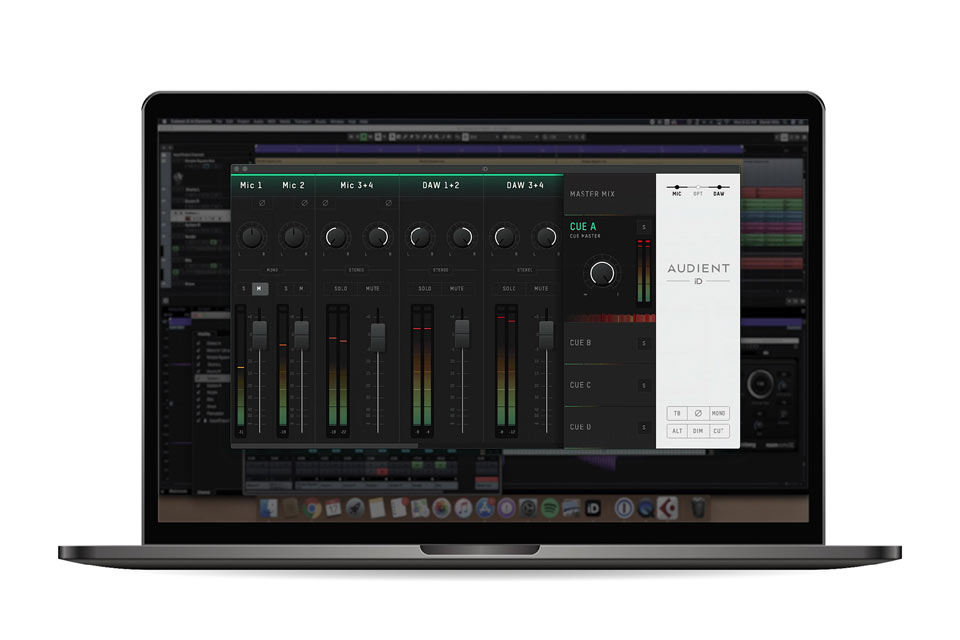Click the Mic 1 pan knob
The image size is (960, 640).
[x=253, y=237]
